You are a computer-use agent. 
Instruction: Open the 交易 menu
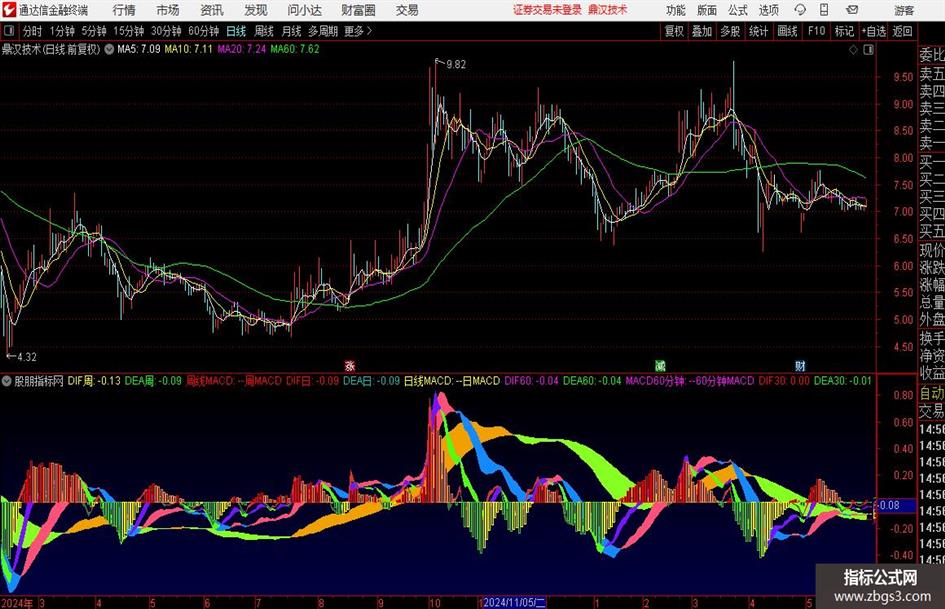(407, 10)
